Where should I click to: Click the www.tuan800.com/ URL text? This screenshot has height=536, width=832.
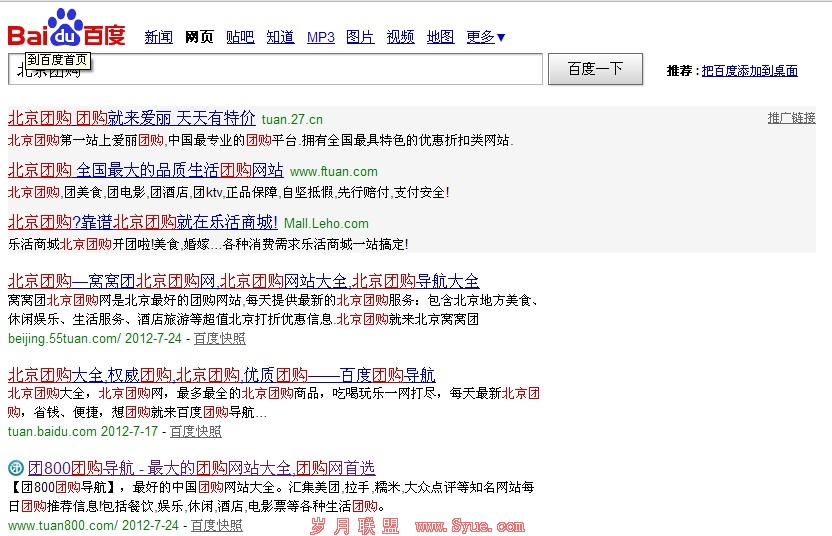click(63, 525)
